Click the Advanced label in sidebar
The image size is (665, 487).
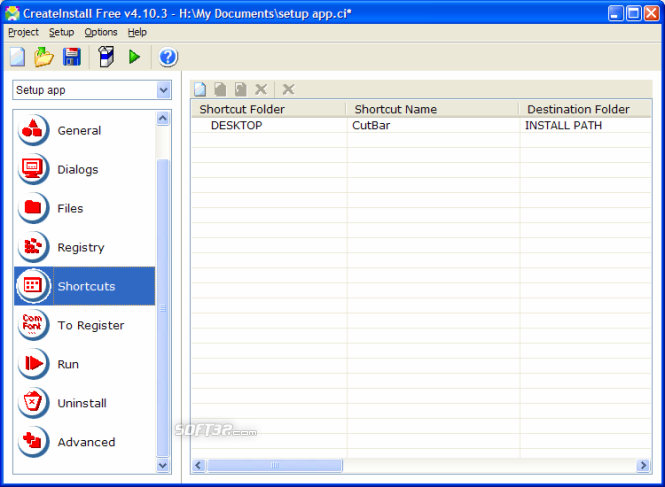pyautogui.click(x=86, y=442)
